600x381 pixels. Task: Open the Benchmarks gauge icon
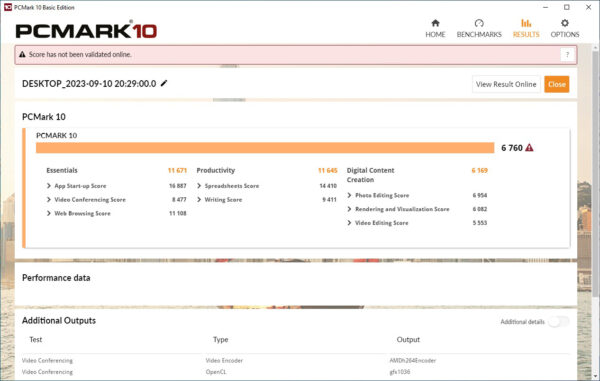[479, 23]
